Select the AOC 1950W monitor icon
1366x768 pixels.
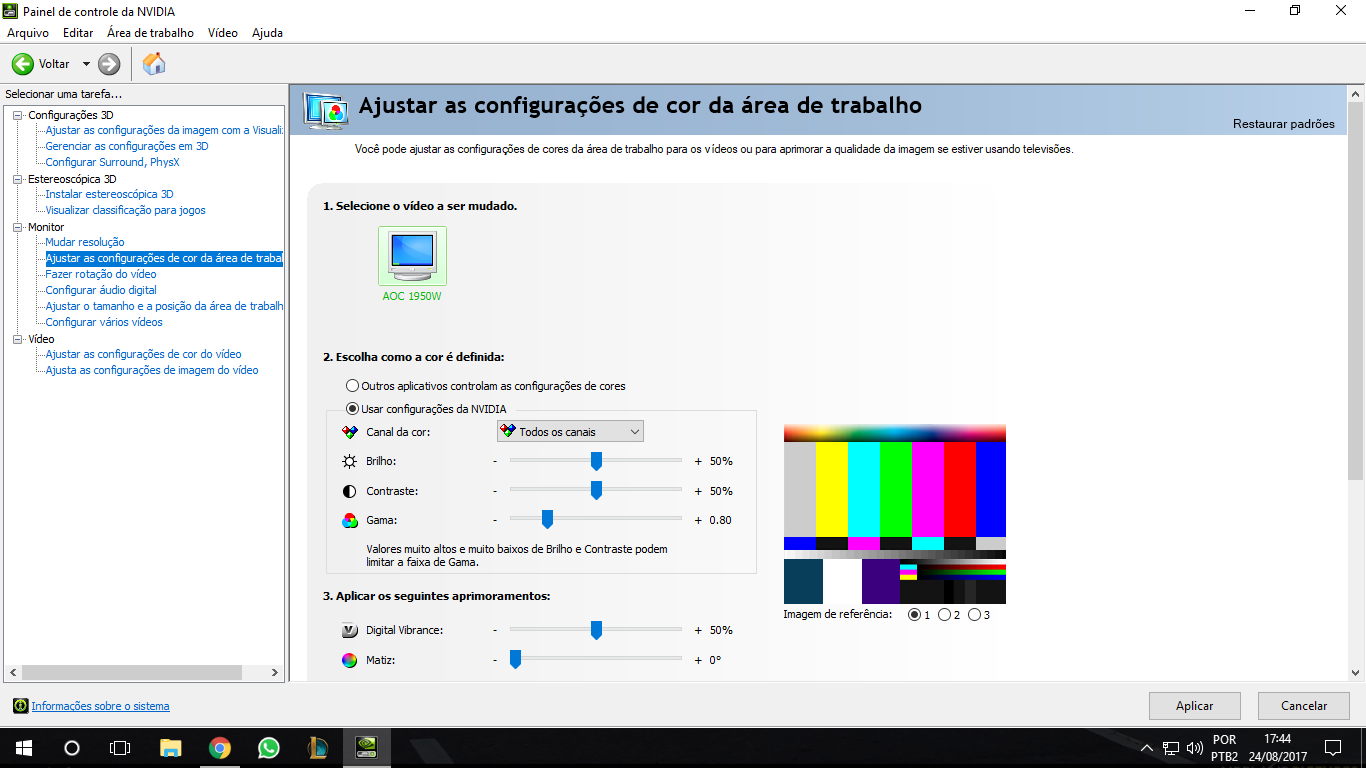click(412, 256)
